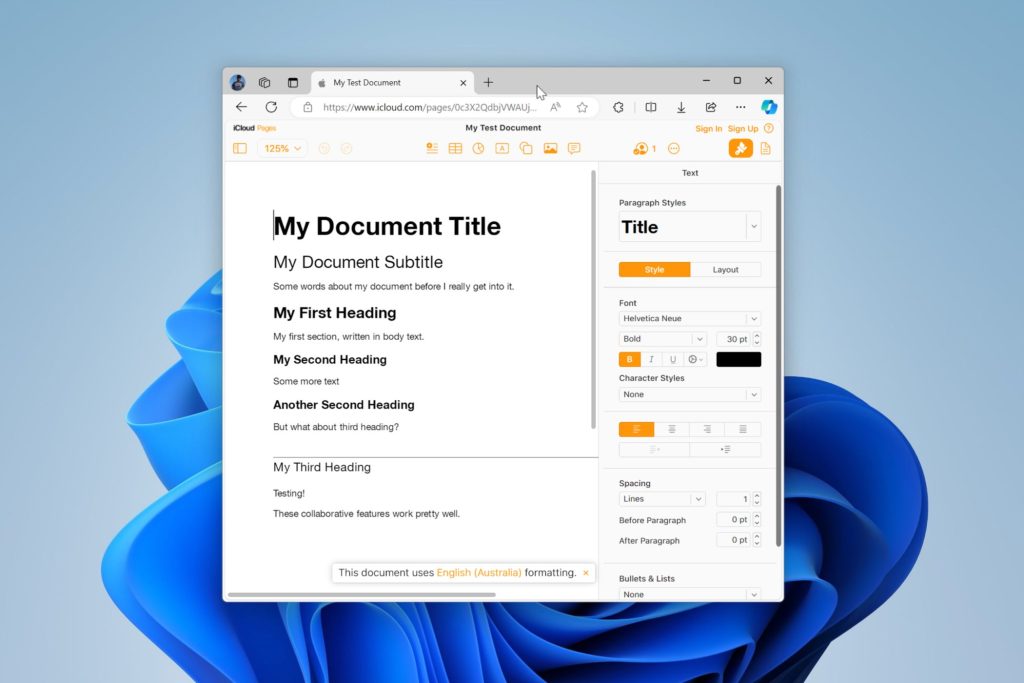Screen dimensions: 1024x683
Task: Close the My Test Document tab
Action: 463,83
